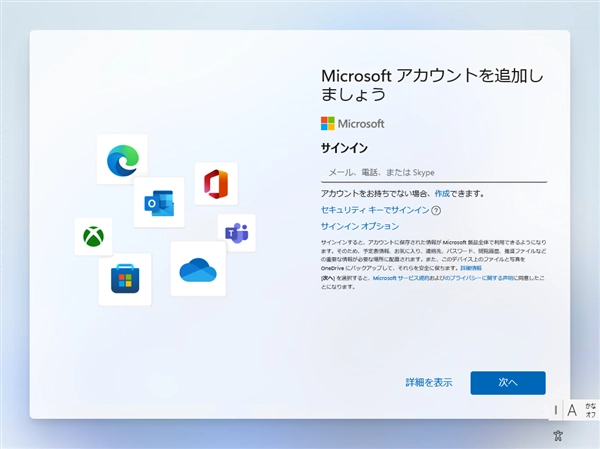Click the Microsoft Edge icon tile
The height and width of the screenshot is (449, 600).
tap(122, 159)
